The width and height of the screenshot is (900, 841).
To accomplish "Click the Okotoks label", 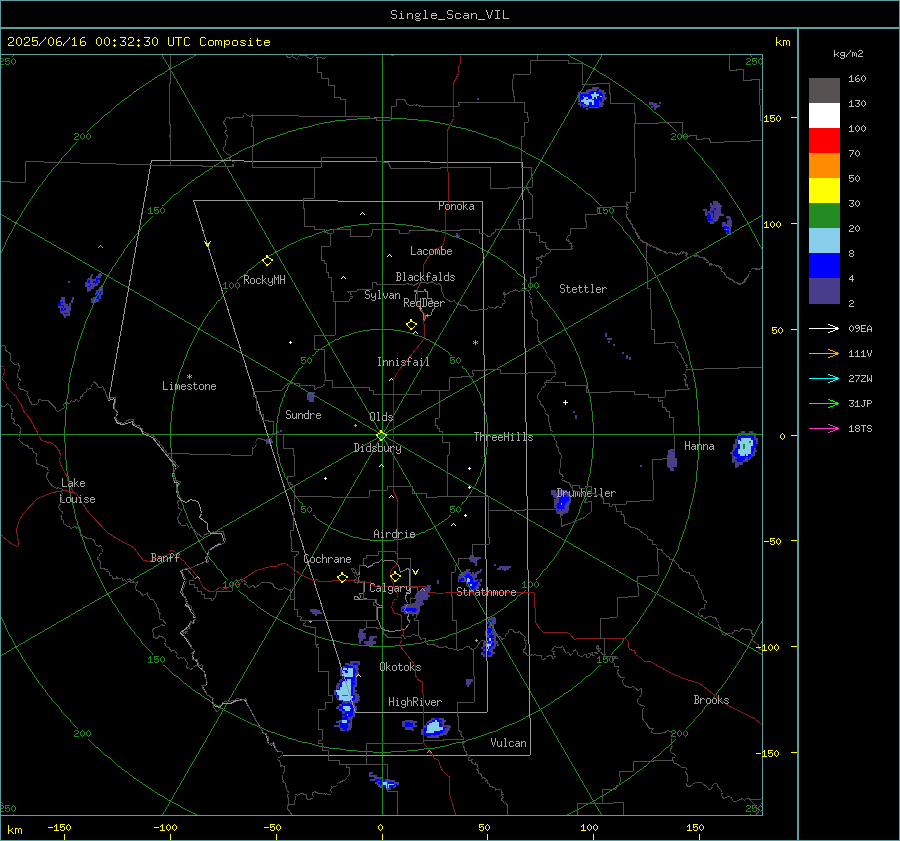I will (x=400, y=668).
